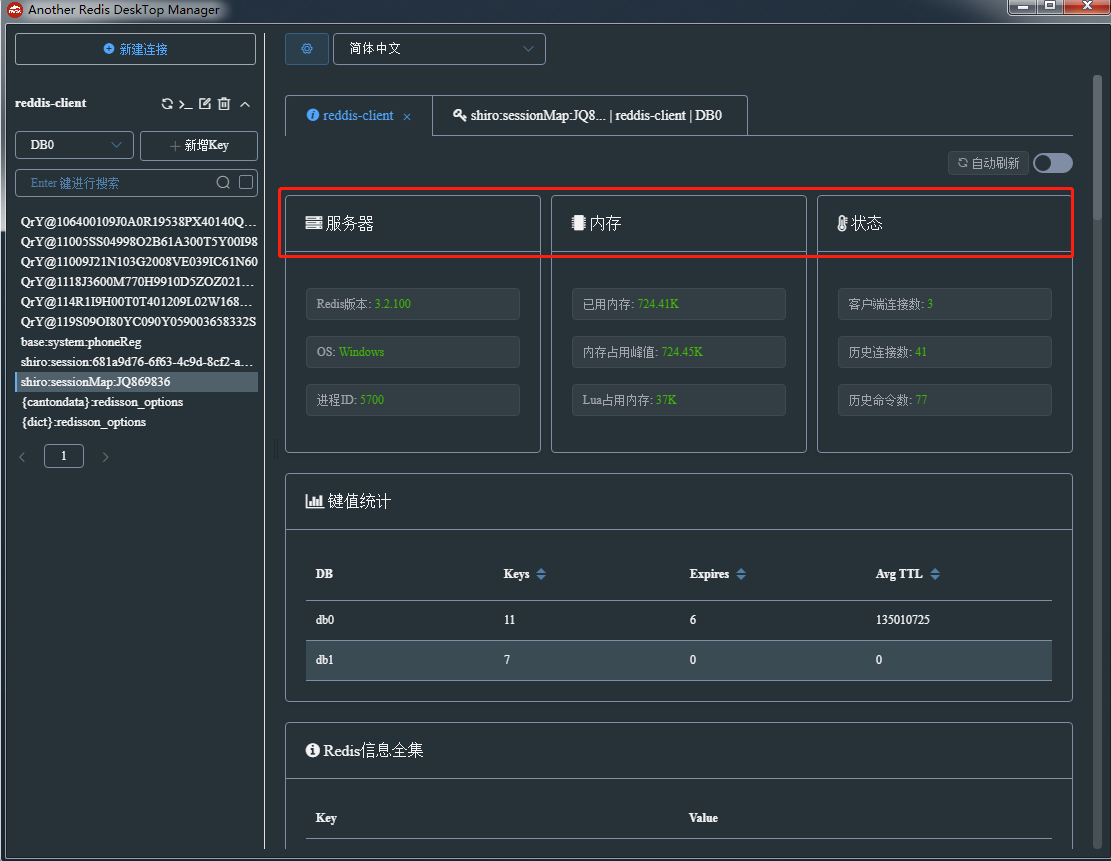
Task: Select the reddis-client info tab
Action: (x=351, y=115)
